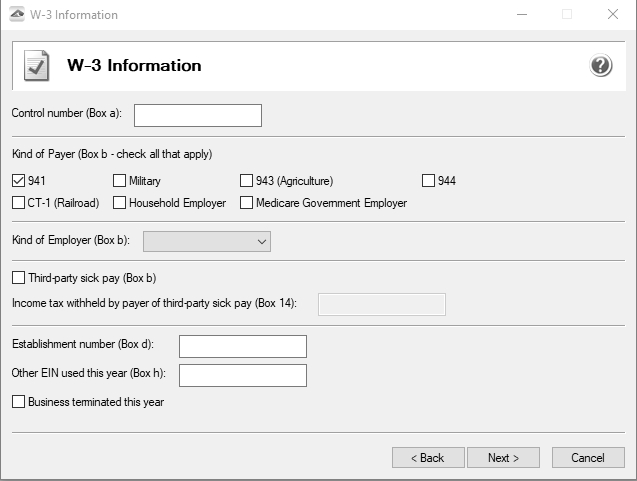Focus the Control number field
The height and width of the screenshot is (481, 637).
198,115
